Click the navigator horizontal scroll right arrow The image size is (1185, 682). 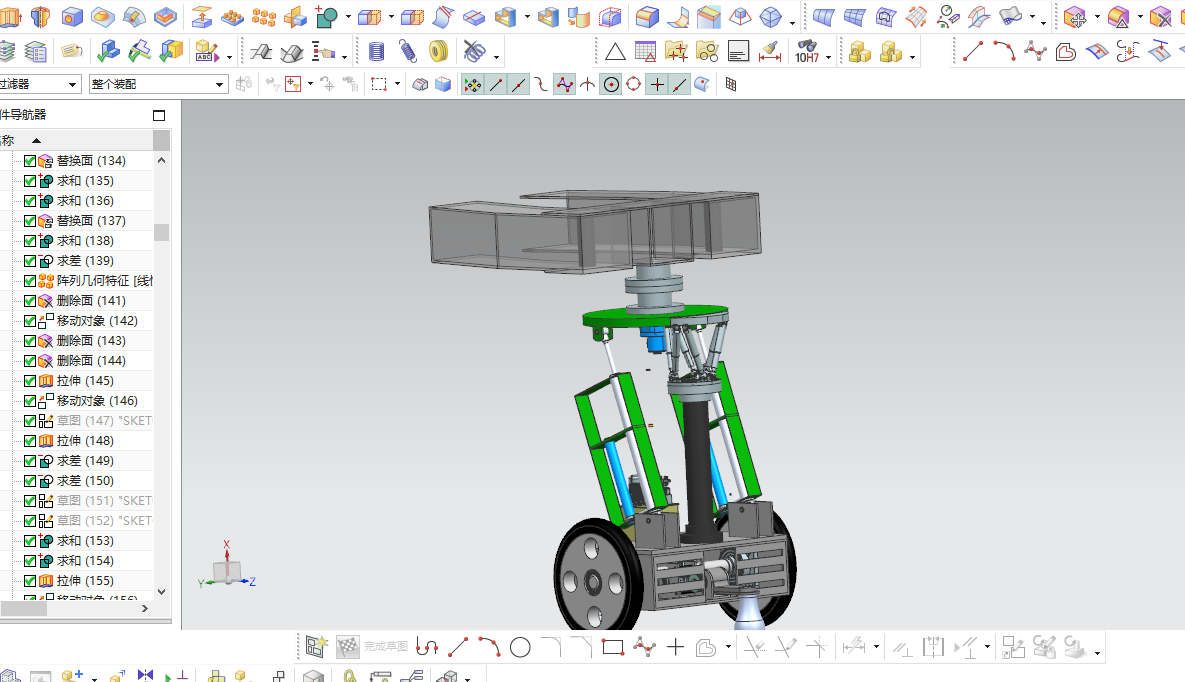[145, 608]
